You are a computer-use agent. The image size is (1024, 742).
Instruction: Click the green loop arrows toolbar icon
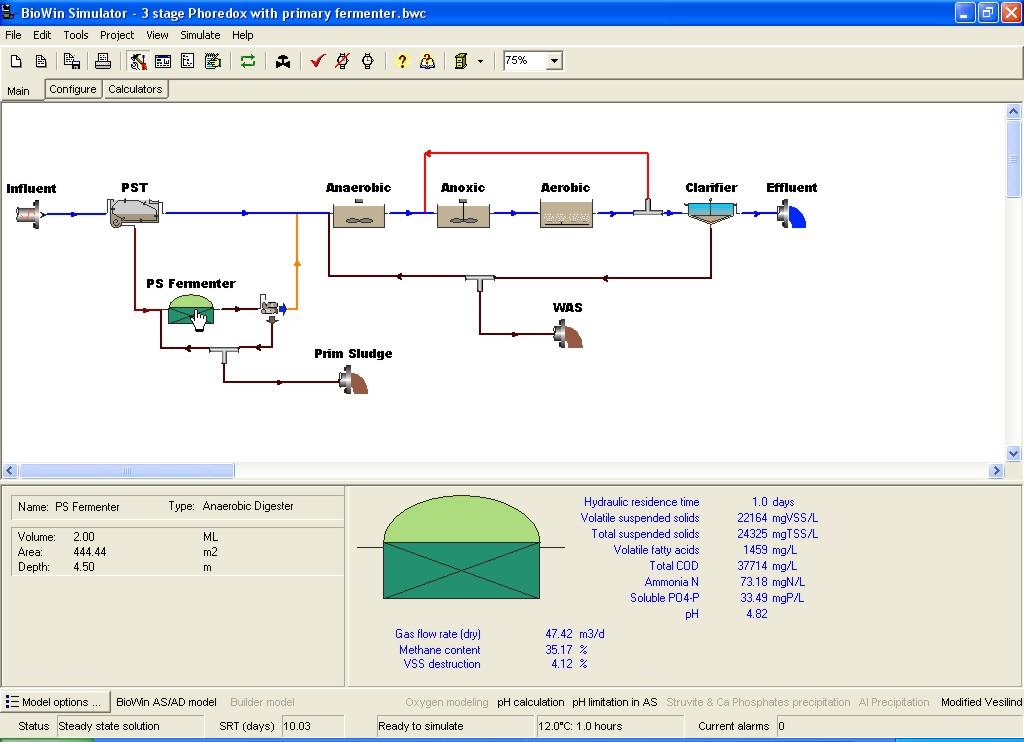coord(248,61)
